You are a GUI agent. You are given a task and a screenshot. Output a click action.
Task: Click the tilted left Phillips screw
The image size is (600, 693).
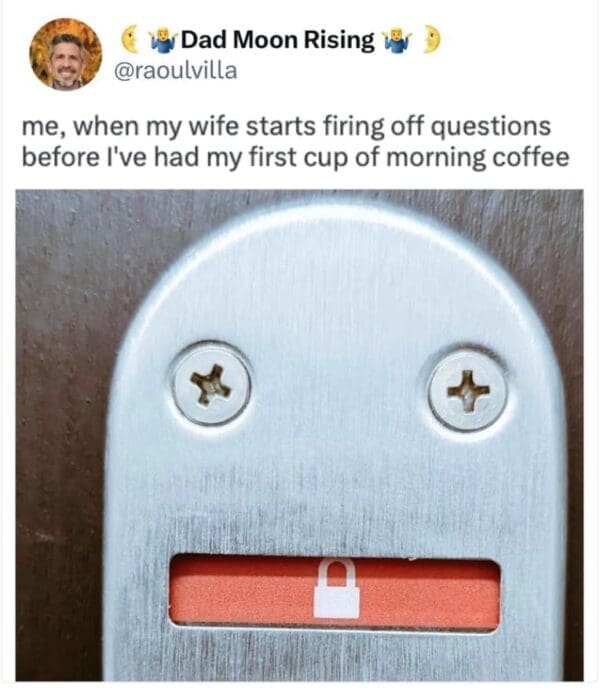212,385
